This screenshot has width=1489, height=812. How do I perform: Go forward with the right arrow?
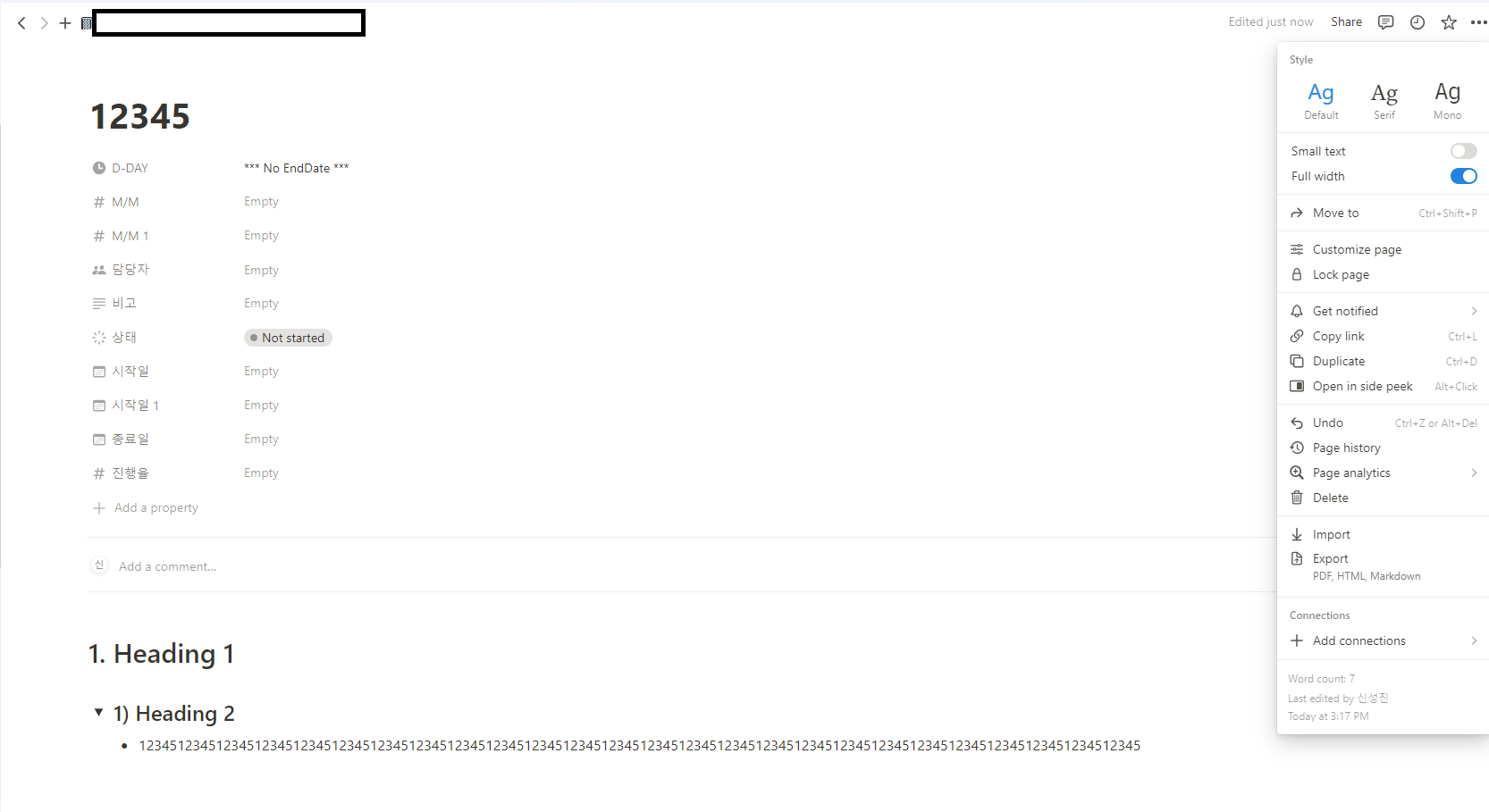tap(44, 23)
